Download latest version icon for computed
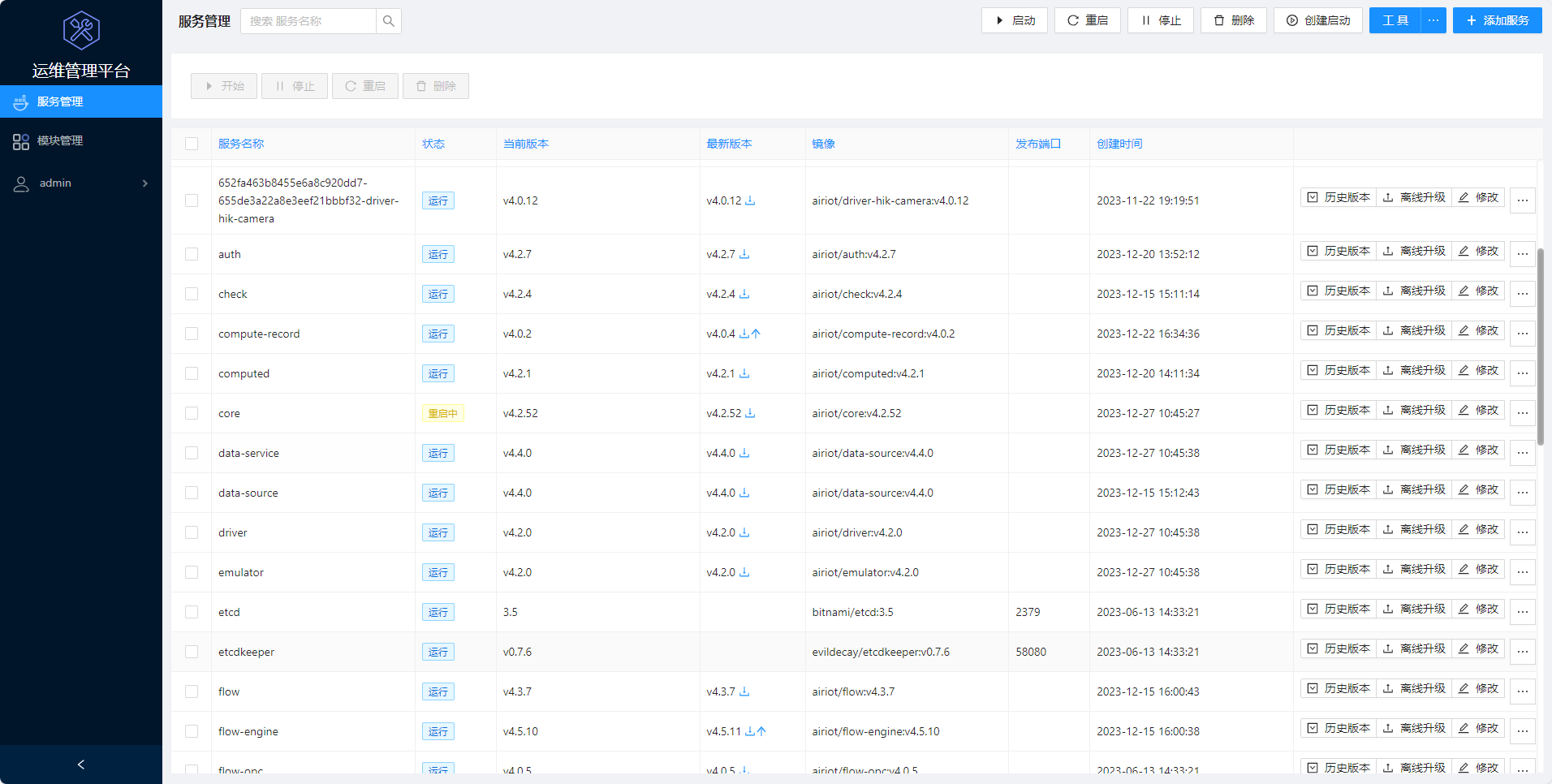1552x784 pixels. (x=744, y=373)
